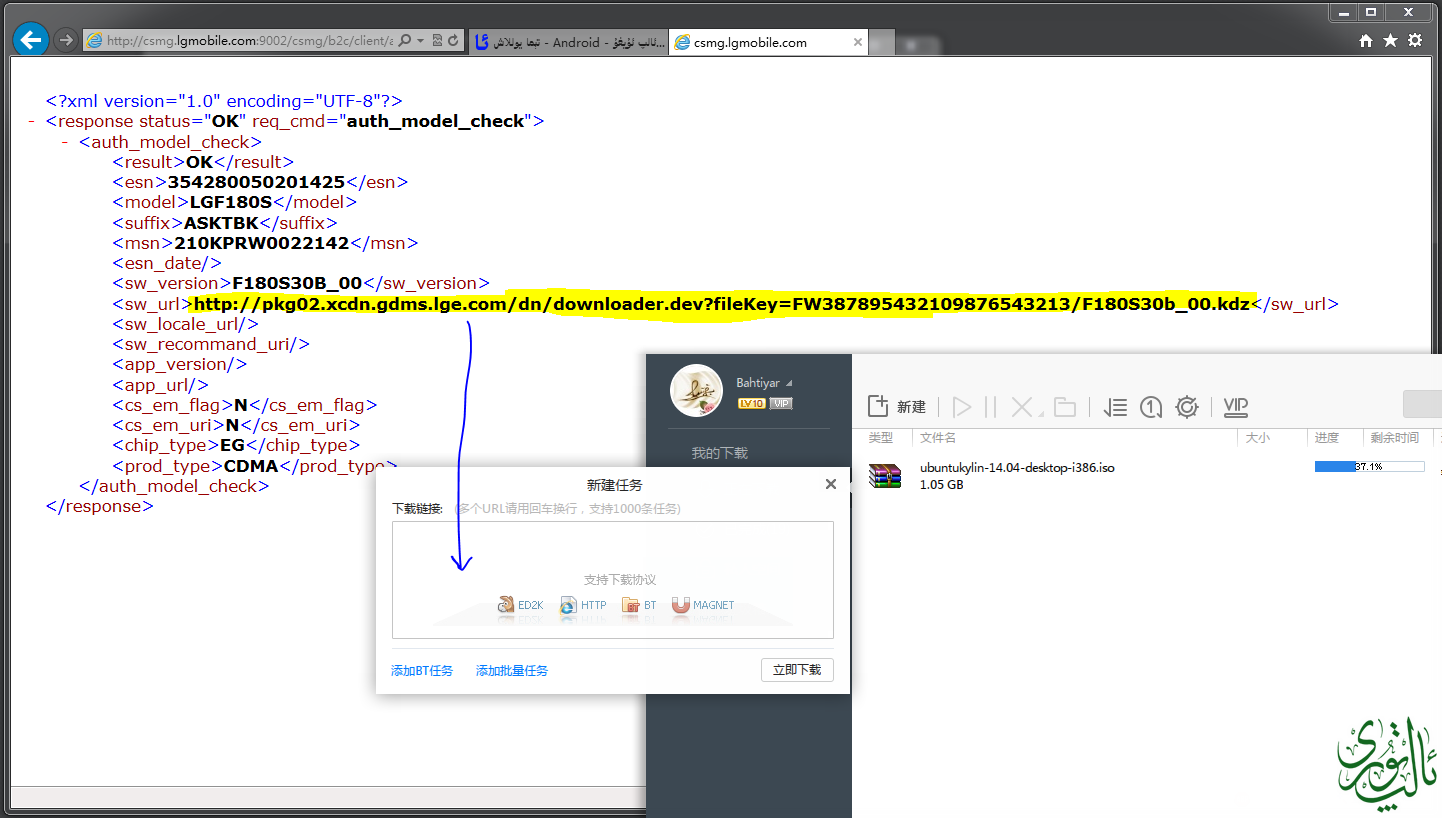Click the ubuntukylin download progress bar
The image size is (1442, 818).
[x=1369, y=467]
